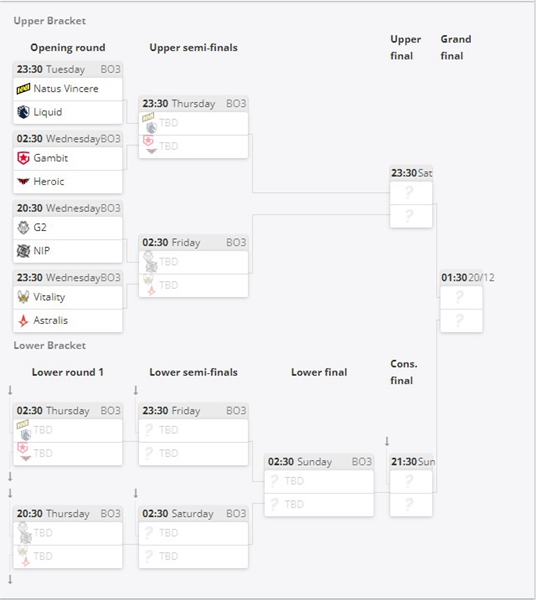Click the Astralis team logo
Screen dimensions: 536x600
click(23, 321)
